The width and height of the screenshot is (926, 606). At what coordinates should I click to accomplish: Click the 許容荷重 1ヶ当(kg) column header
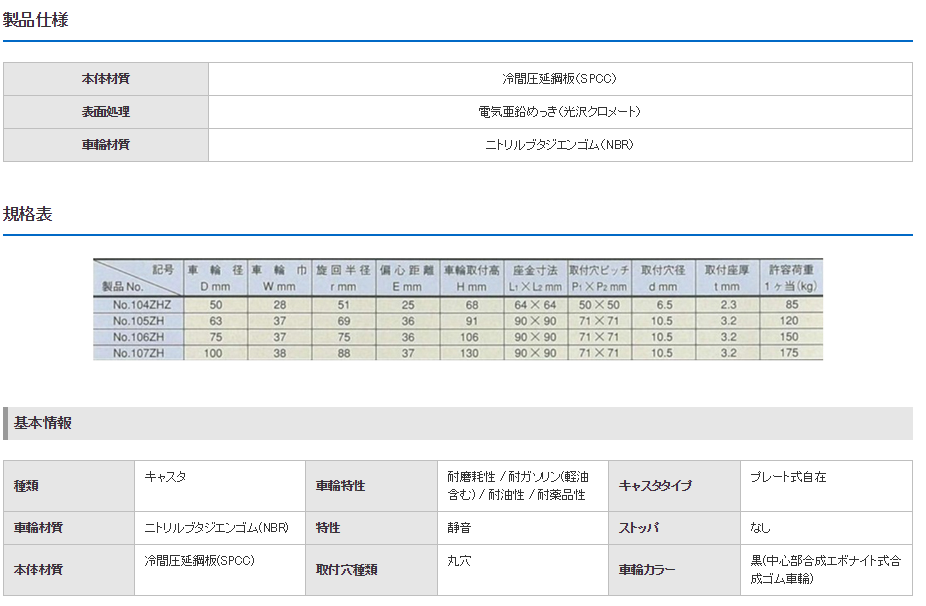coord(791,278)
